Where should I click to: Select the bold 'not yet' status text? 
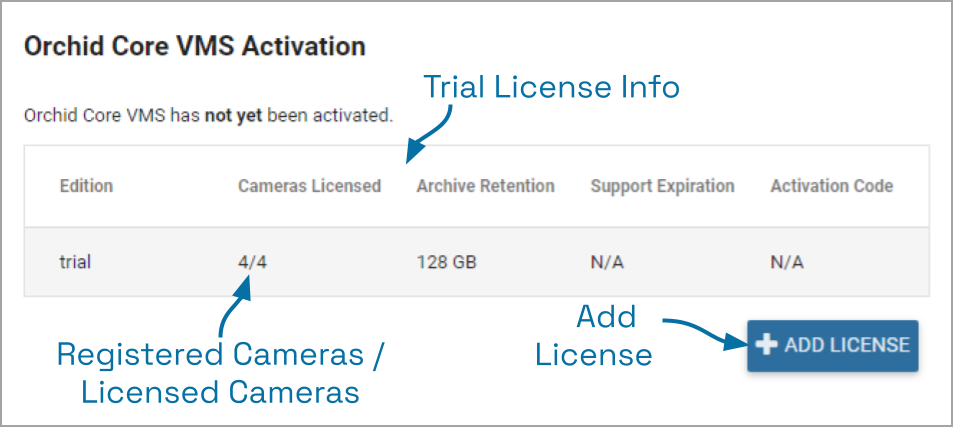pyautogui.click(x=232, y=115)
